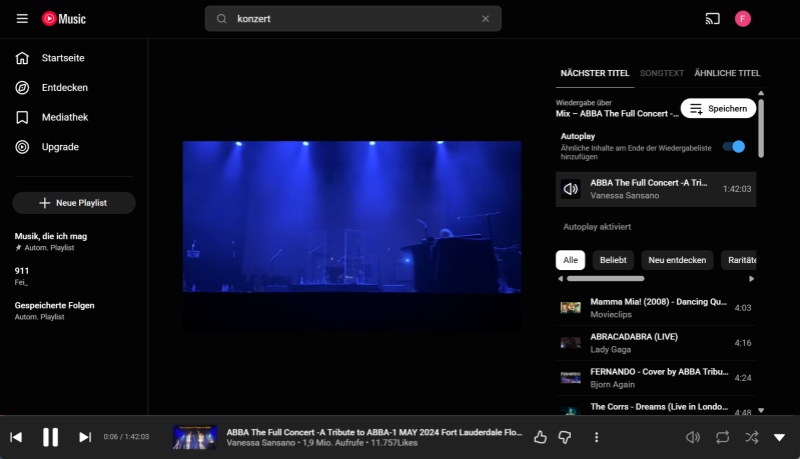Dislike the song with thumbs down
The height and width of the screenshot is (459, 800).
tap(565, 437)
